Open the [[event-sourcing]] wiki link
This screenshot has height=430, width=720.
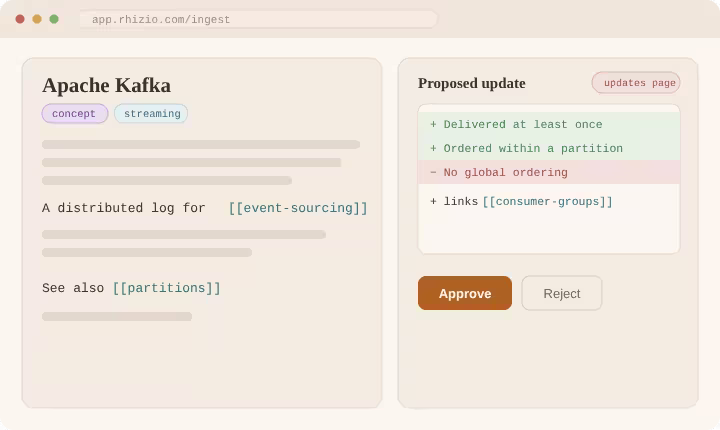pyautogui.click(x=298, y=208)
